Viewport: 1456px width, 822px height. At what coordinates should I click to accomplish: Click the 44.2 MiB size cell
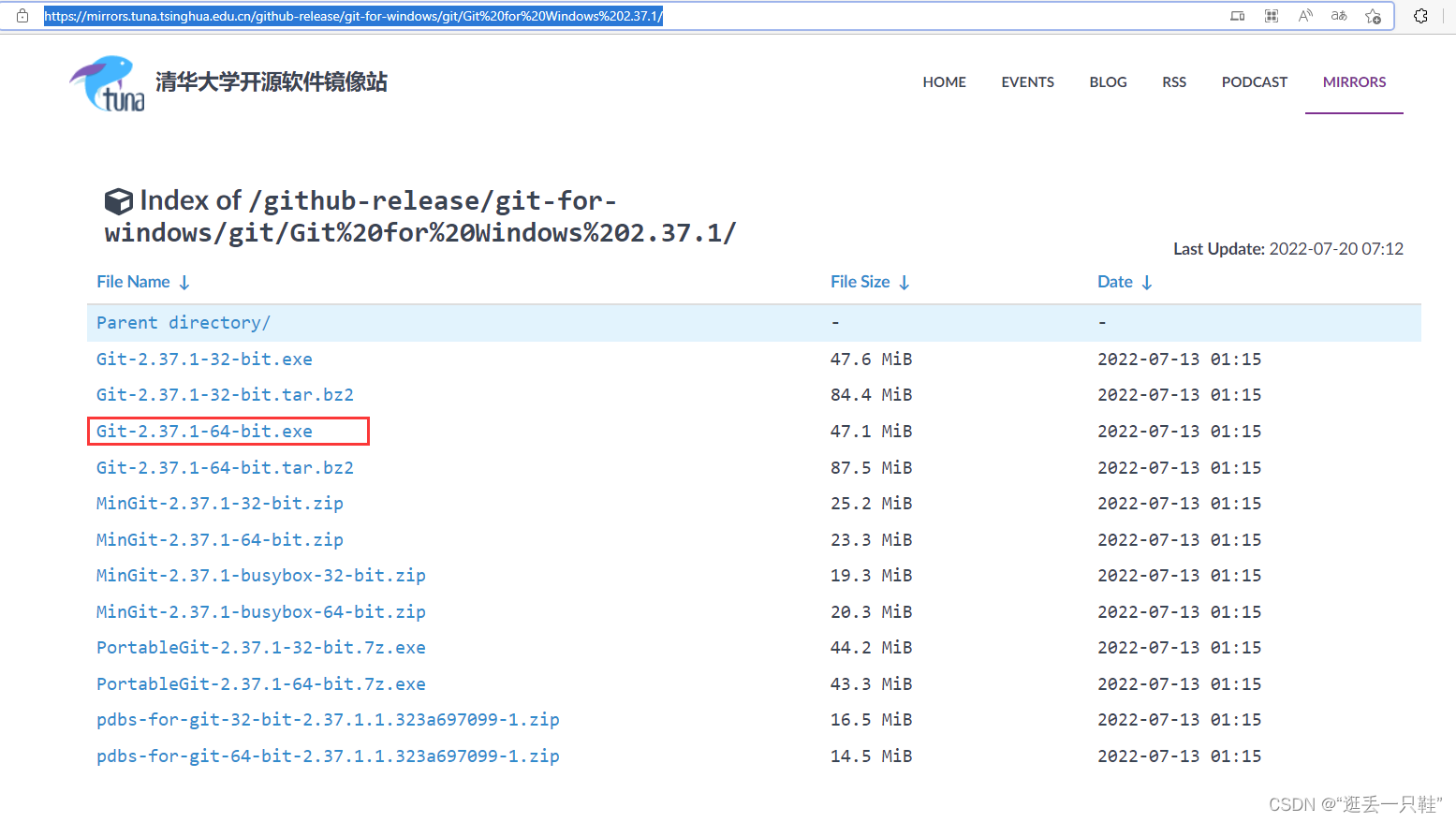(871, 648)
